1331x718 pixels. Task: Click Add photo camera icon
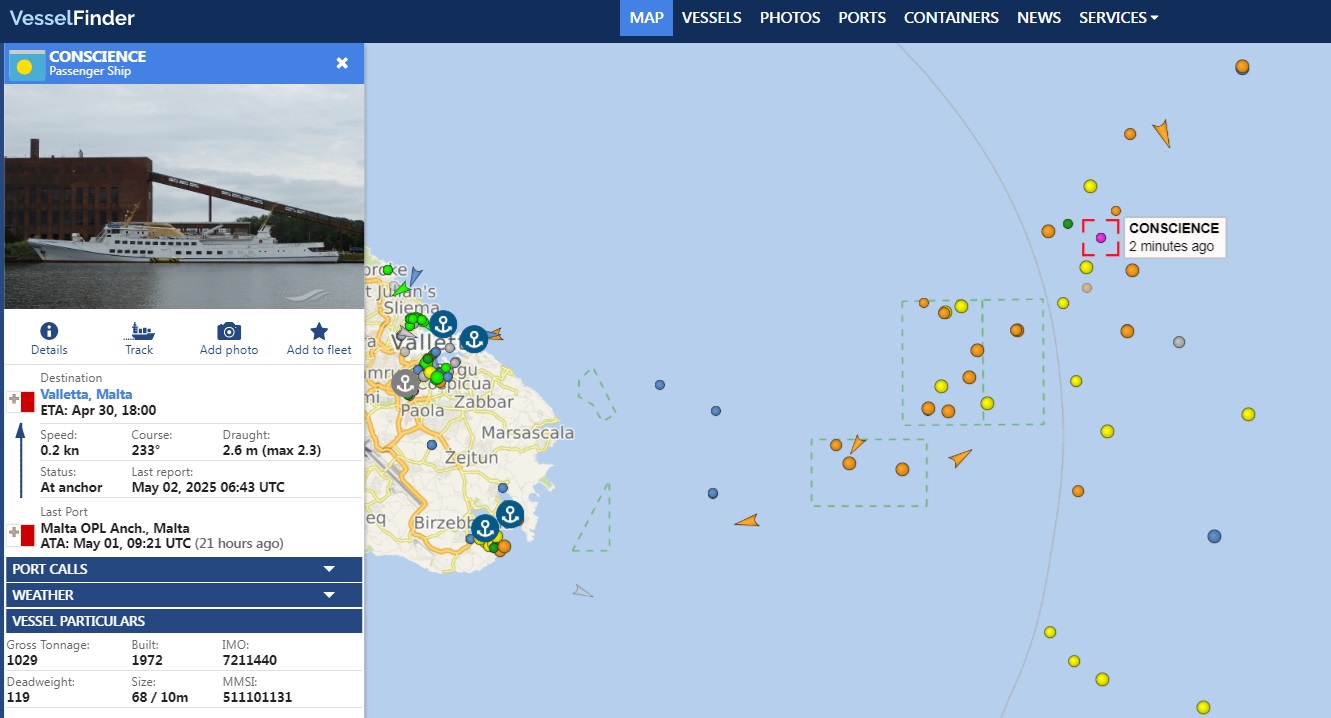229,333
